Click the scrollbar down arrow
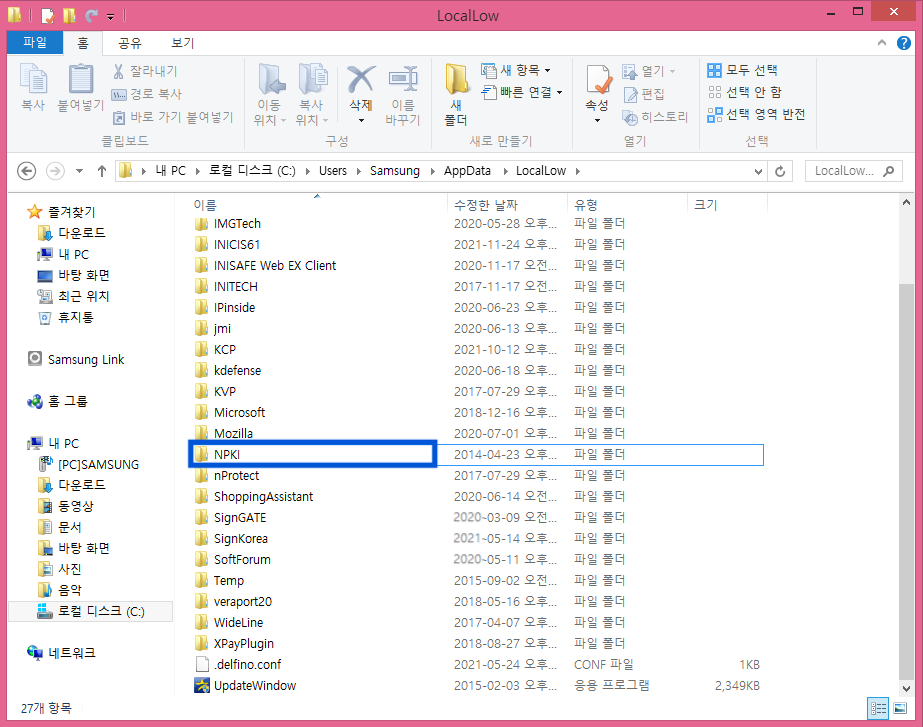 coord(907,689)
